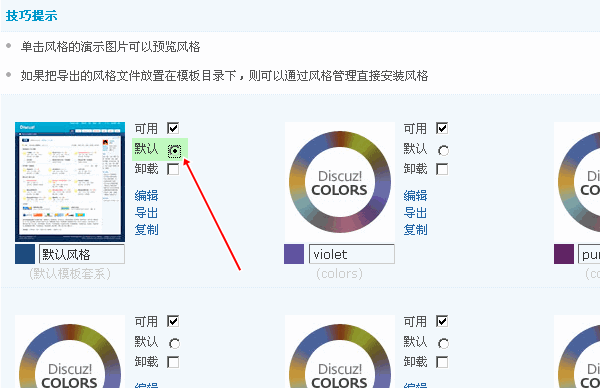Open 编辑 link for violet style
This screenshot has width=600, height=388.
tap(415, 196)
